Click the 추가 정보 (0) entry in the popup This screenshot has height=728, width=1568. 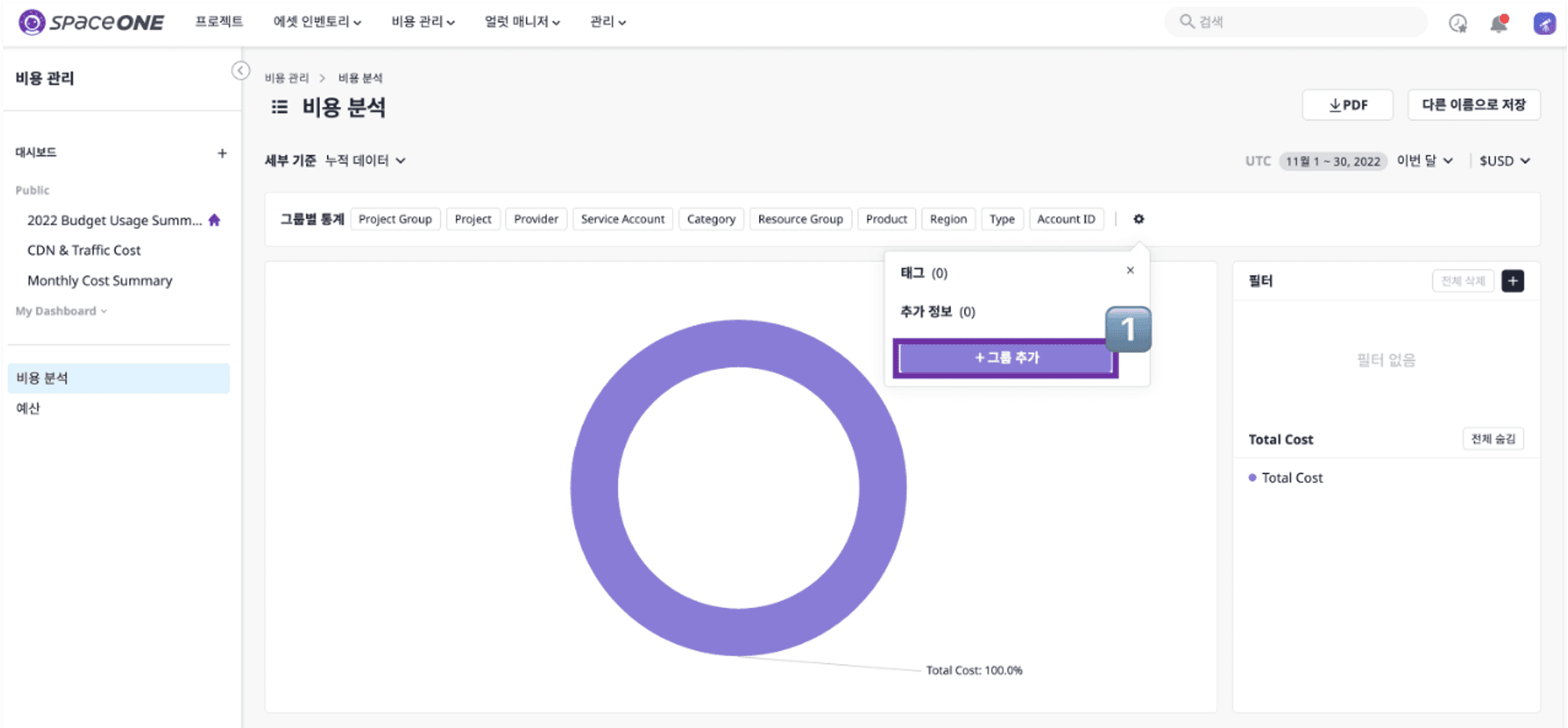coord(938,312)
